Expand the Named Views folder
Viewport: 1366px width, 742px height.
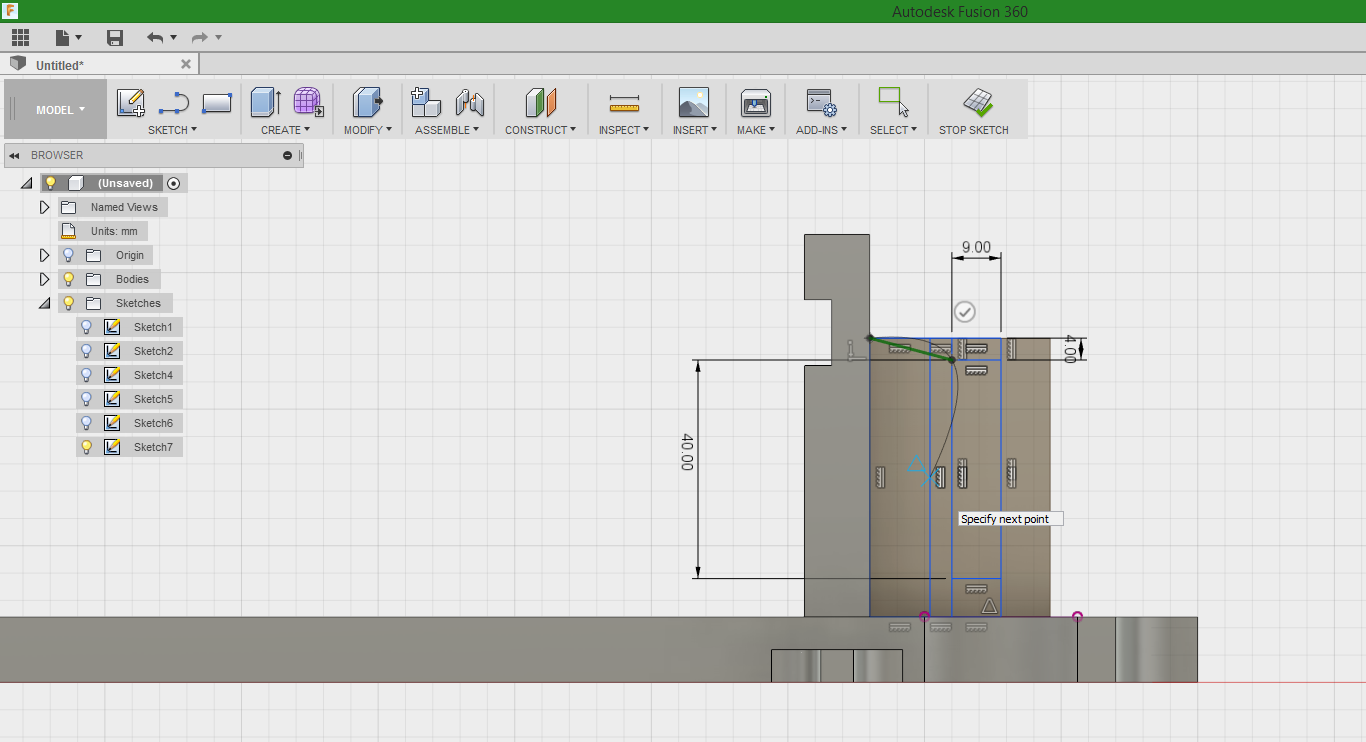coord(44,207)
